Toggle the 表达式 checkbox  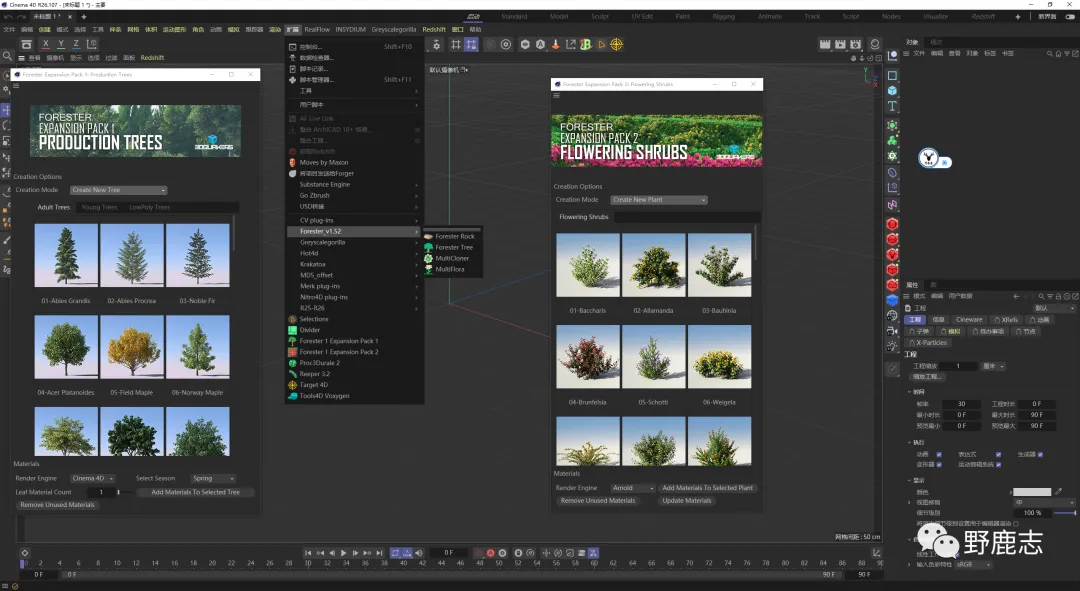[x=998, y=454]
